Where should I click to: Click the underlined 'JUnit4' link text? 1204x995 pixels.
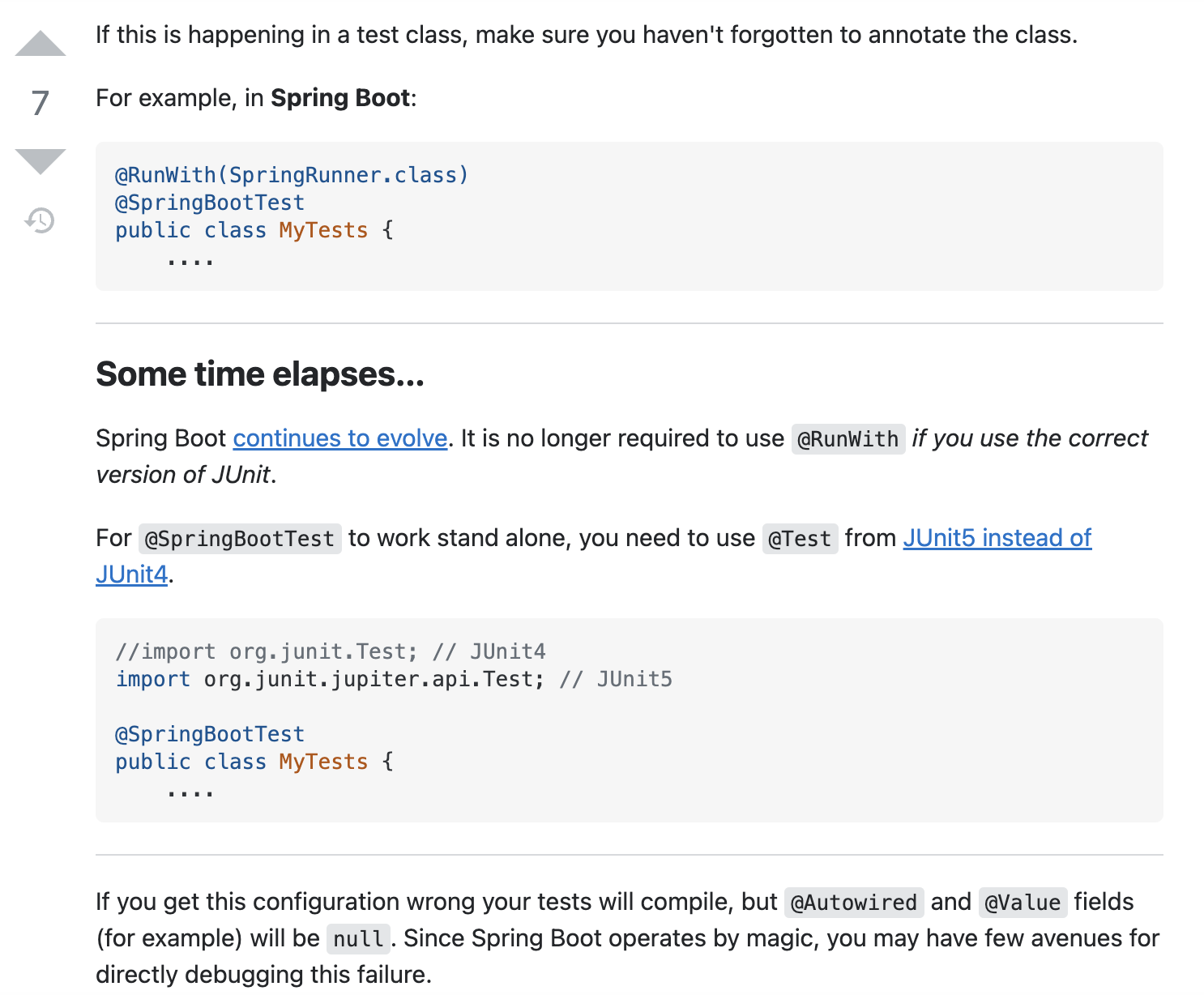click(x=132, y=574)
